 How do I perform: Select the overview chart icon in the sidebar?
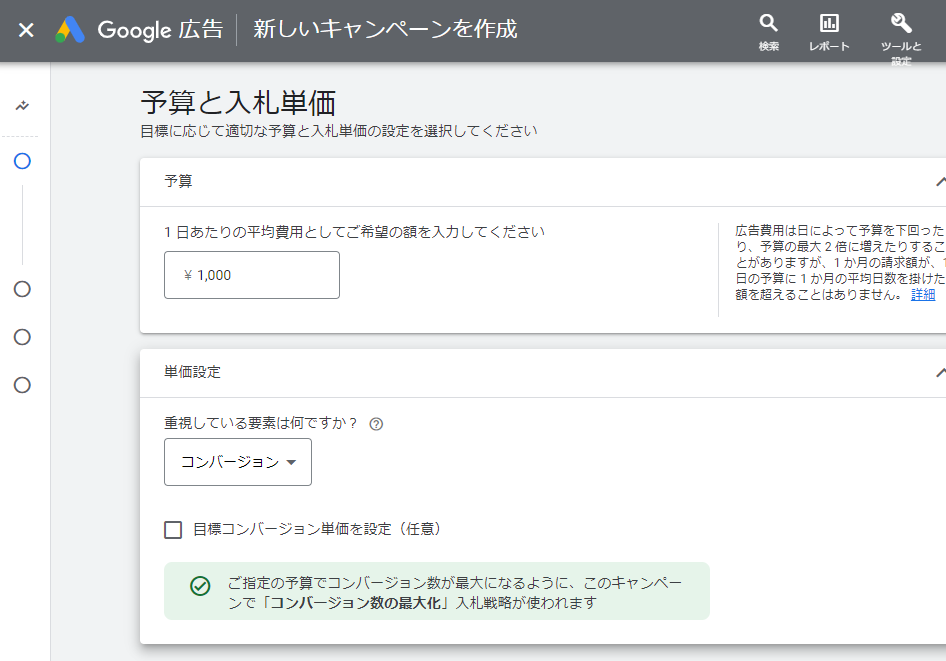pos(21,105)
